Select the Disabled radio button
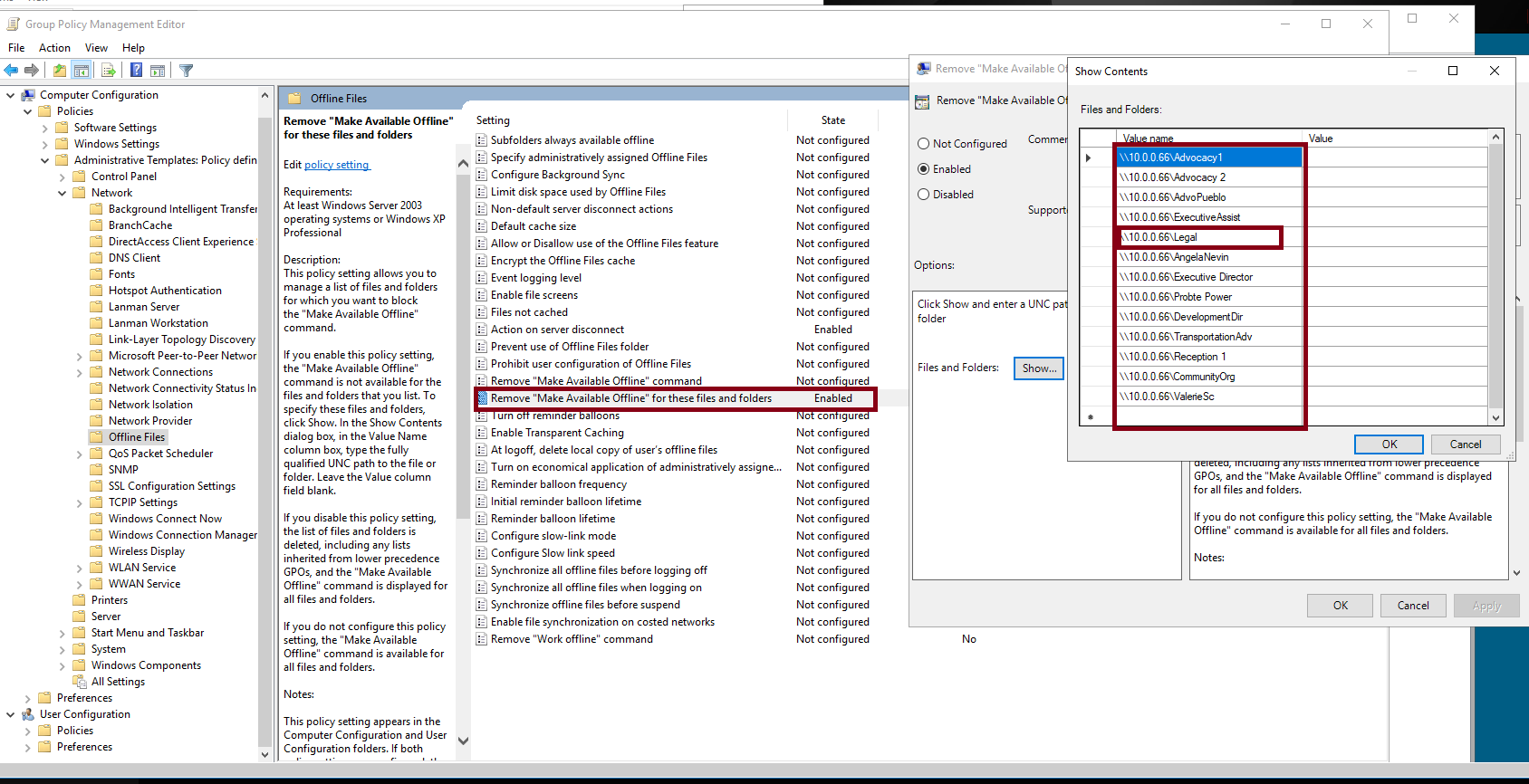Screen dimensions: 1529x784 924,195
